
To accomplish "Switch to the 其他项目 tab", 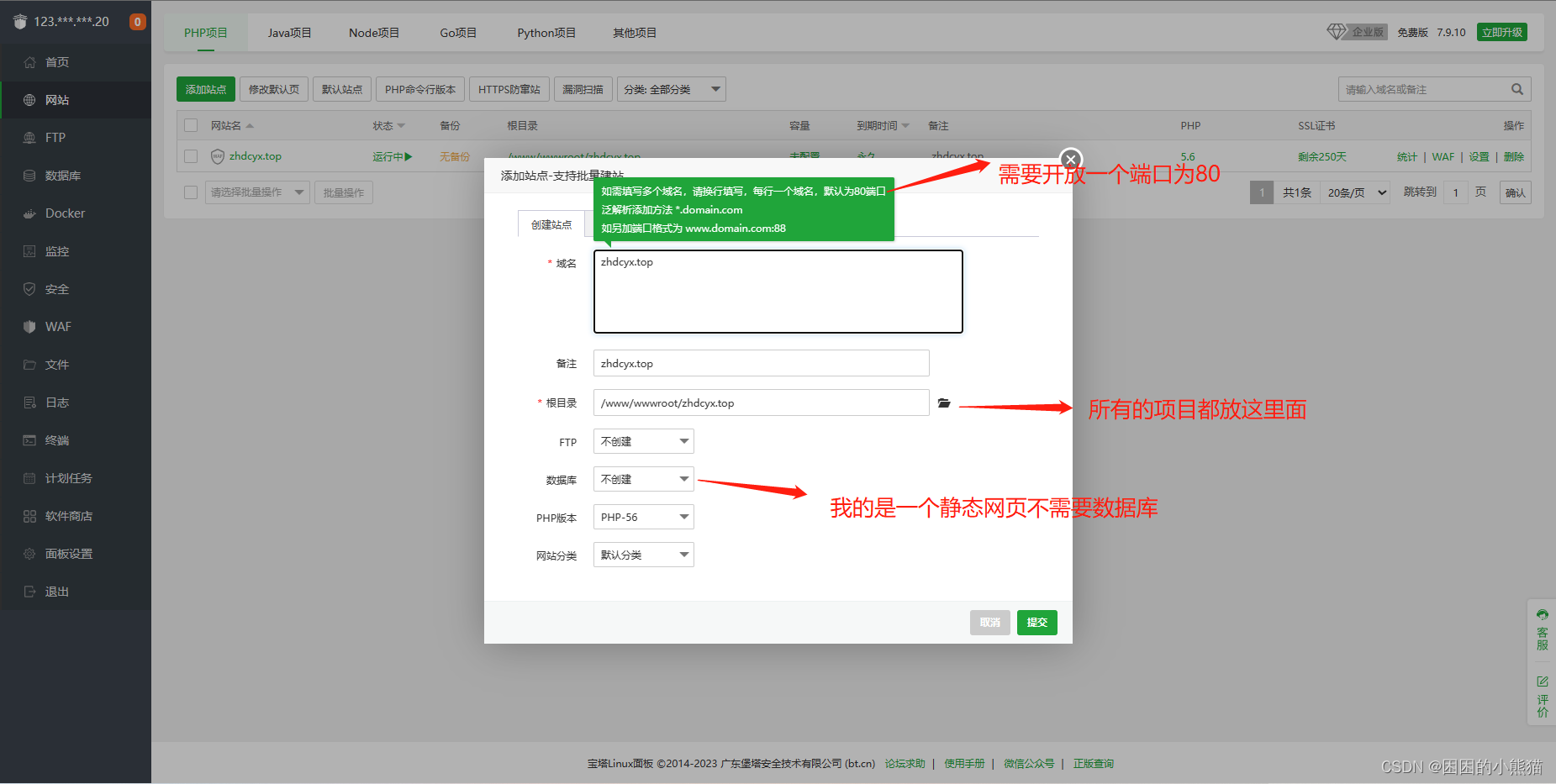I will pyautogui.click(x=635, y=33).
